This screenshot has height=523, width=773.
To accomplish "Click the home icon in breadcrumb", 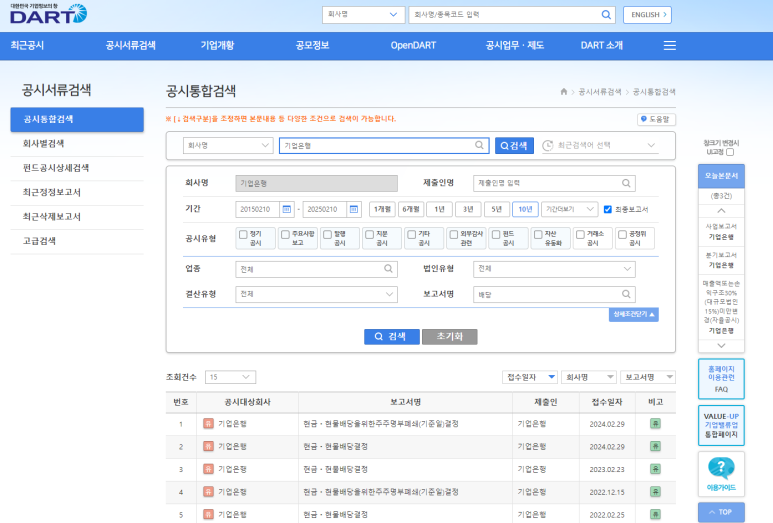I will (x=564, y=92).
